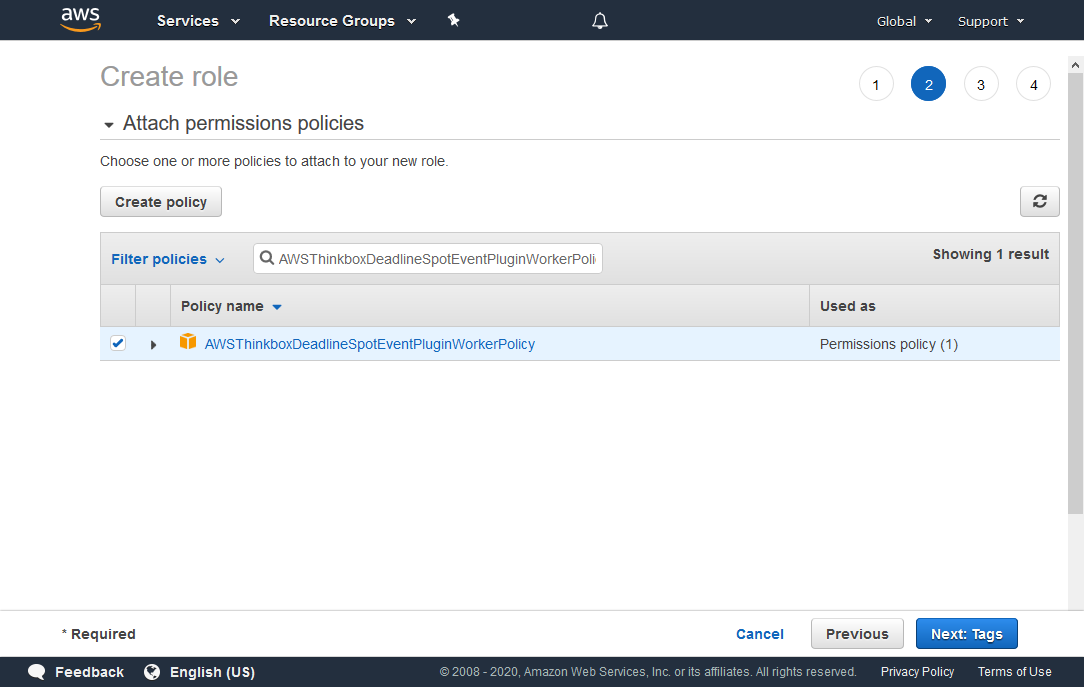Open the AWSThinkboxDeadlineSpotEventPluginWorkerPolicy link

[369, 344]
